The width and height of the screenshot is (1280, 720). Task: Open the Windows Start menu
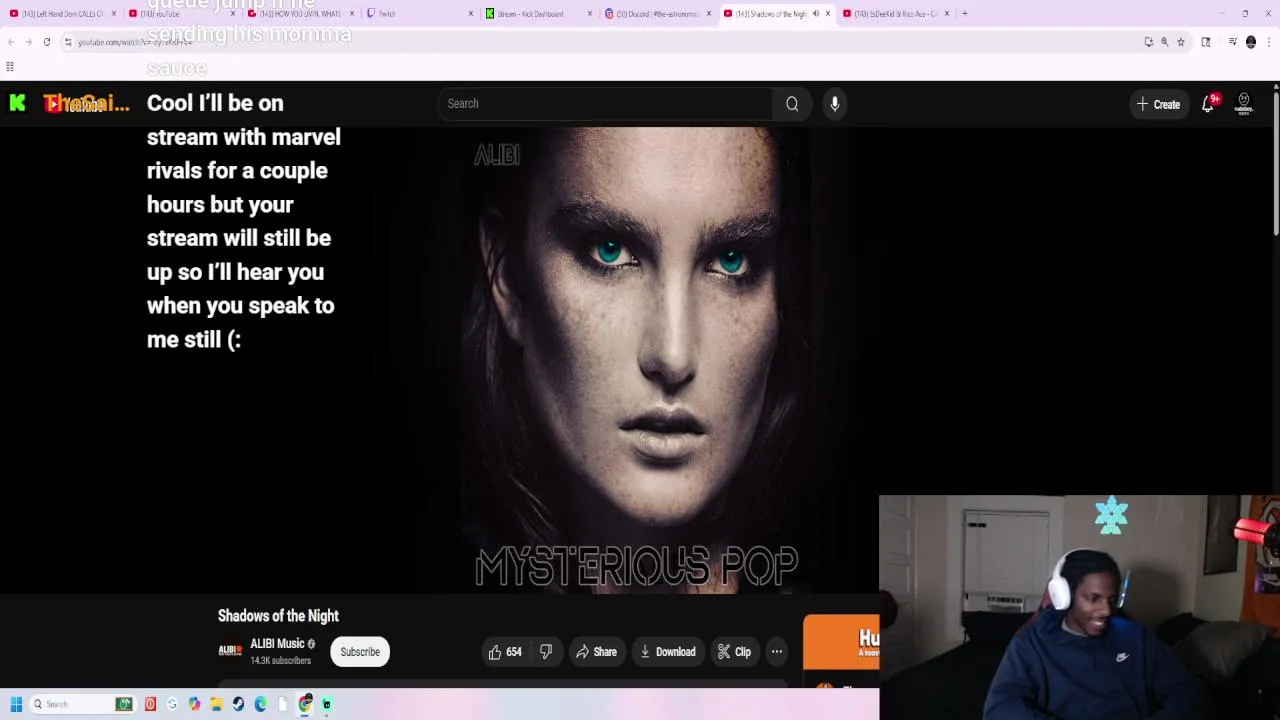coord(16,704)
